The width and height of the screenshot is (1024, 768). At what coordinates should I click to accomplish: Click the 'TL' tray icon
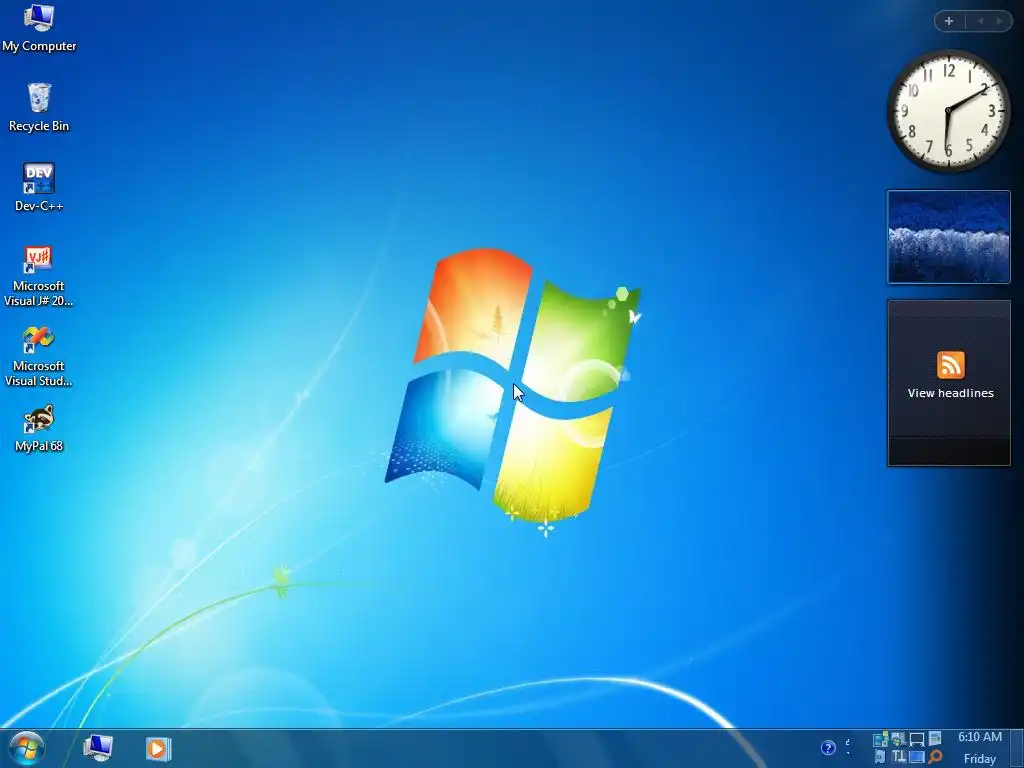pyautogui.click(x=899, y=757)
